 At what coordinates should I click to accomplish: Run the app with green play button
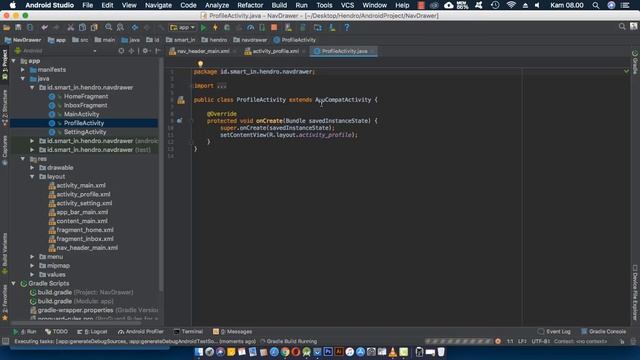(203, 27)
